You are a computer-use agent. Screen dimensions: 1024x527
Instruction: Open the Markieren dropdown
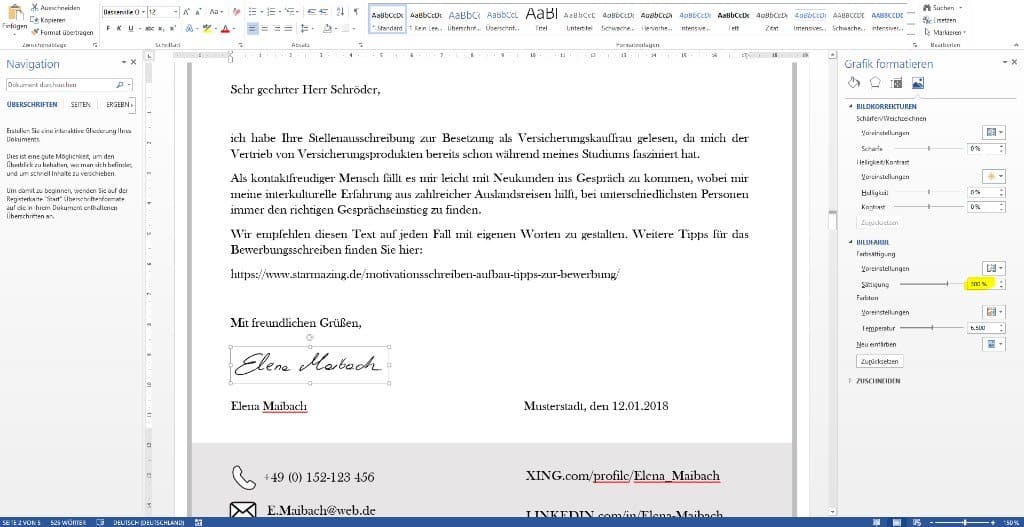(946, 31)
